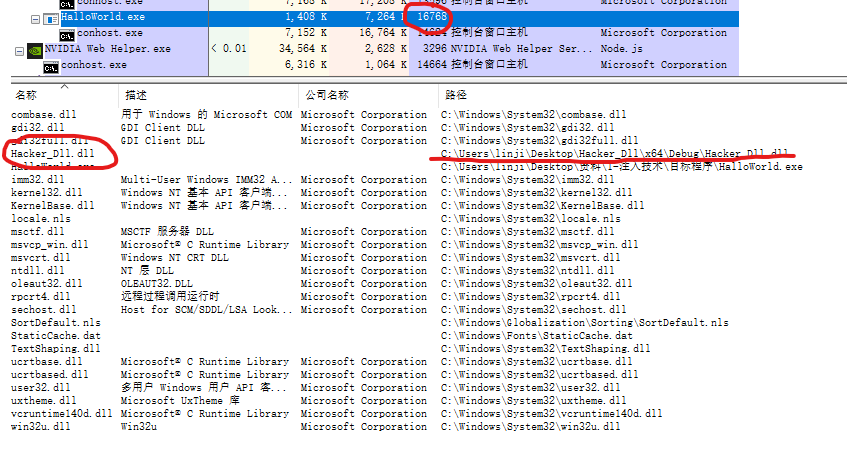Screen dimensions: 847x466
Task: Click PID 3296 in NVIDIA row
Action: [435, 49]
